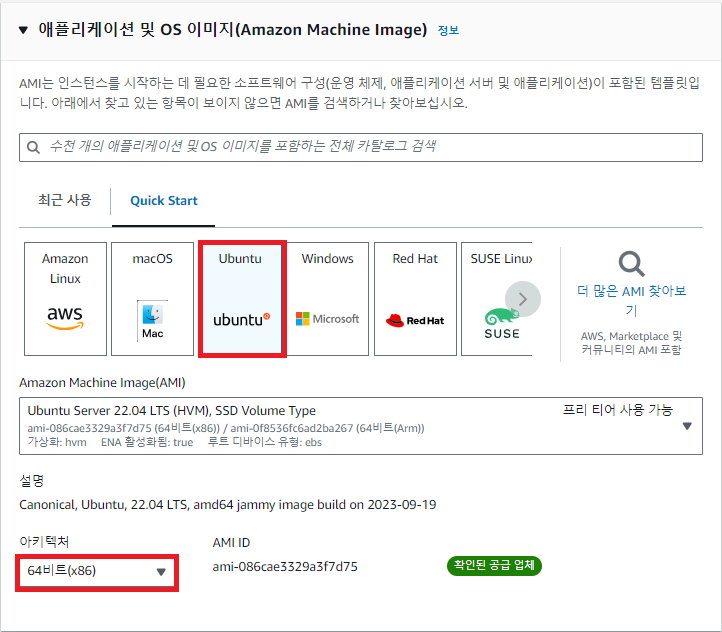Show next OS tiles with arrow button
Viewport: 722px width, 632px height.
click(x=523, y=299)
